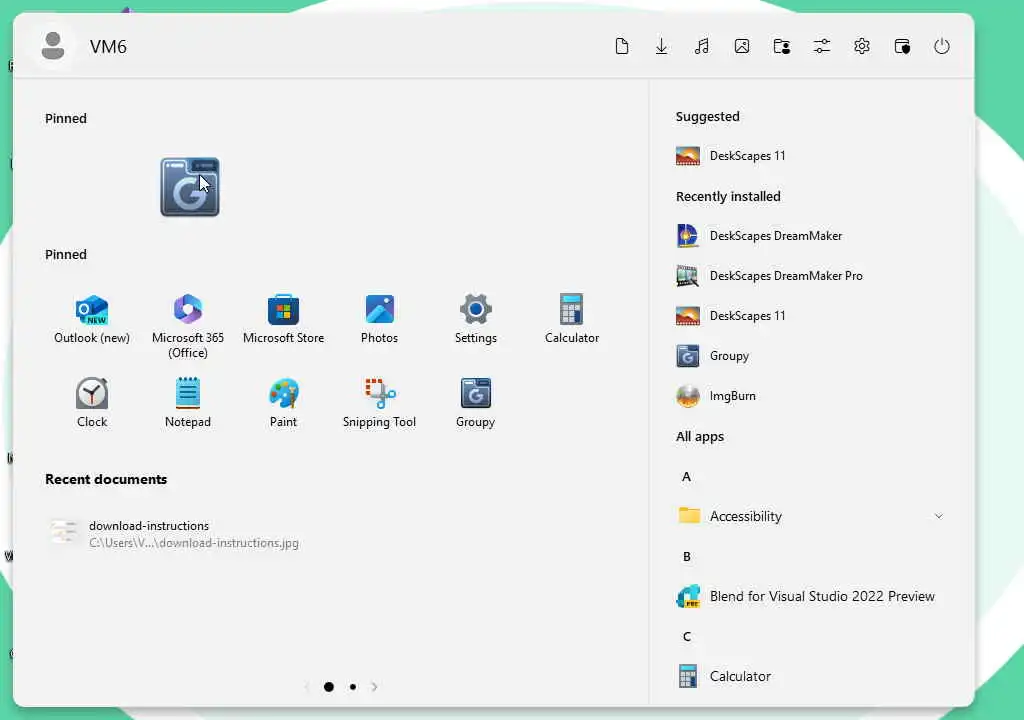Open the Control Panel sliders icon
Image resolution: width=1024 pixels, height=720 pixels.
822,46
